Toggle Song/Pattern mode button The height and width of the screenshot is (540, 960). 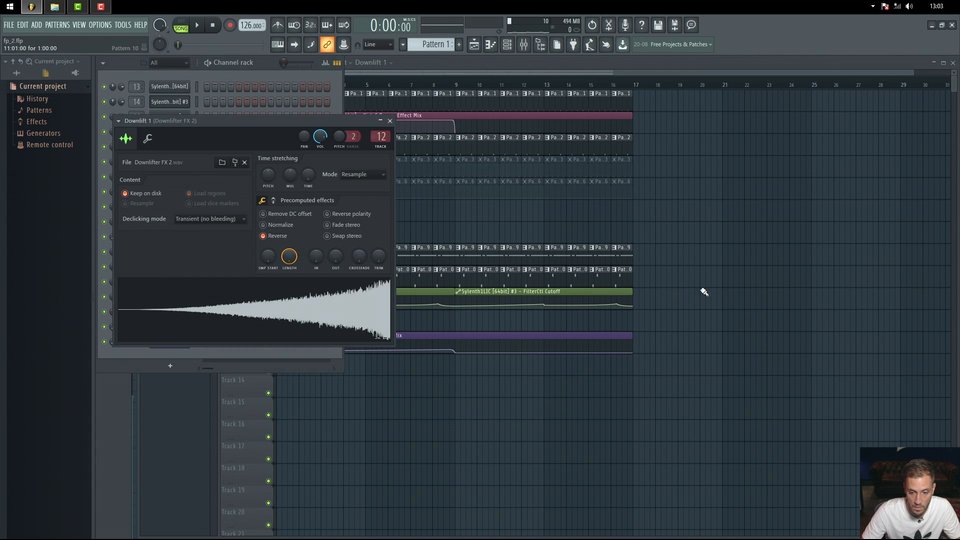(181, 26)
